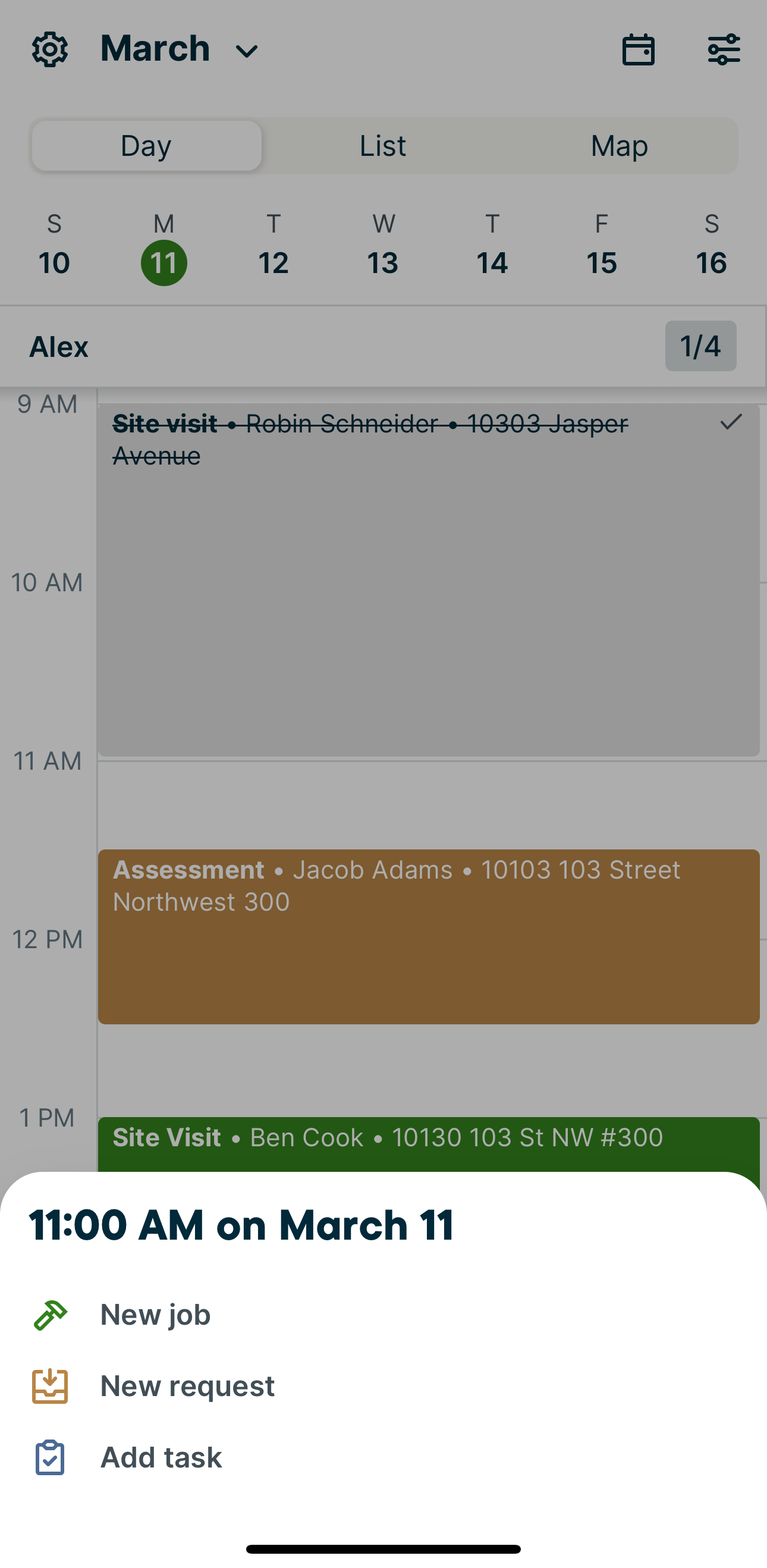Open the settings gear icon
This screenshot has height=1568, width=767.
coord(49,49)
